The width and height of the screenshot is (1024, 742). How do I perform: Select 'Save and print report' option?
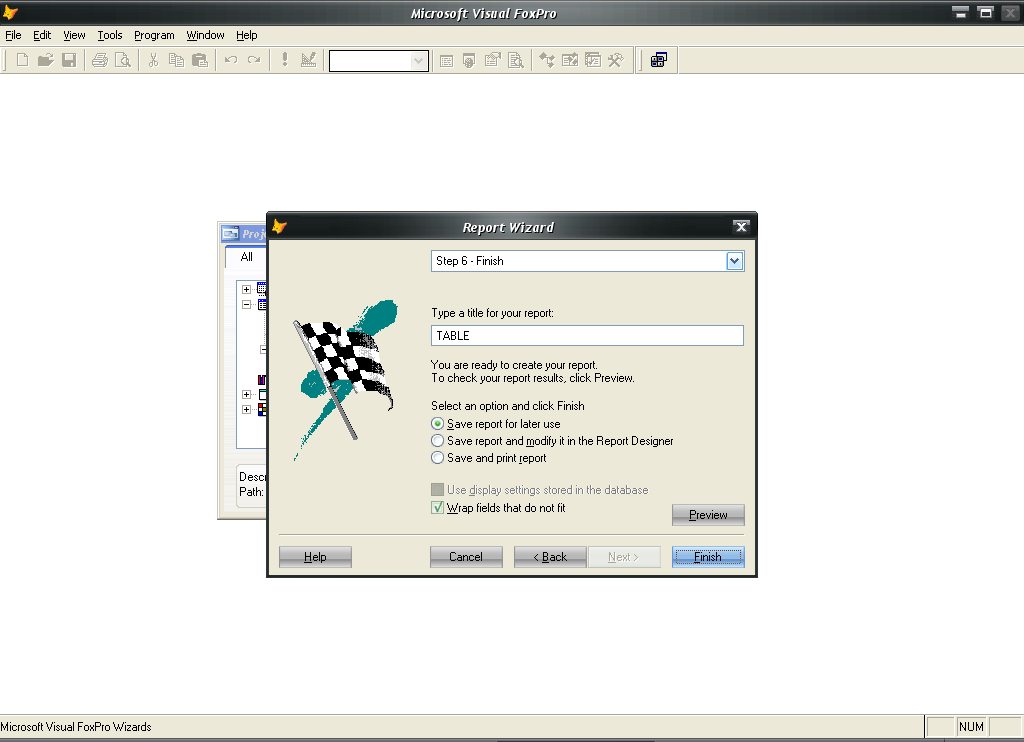coord(438,458)
